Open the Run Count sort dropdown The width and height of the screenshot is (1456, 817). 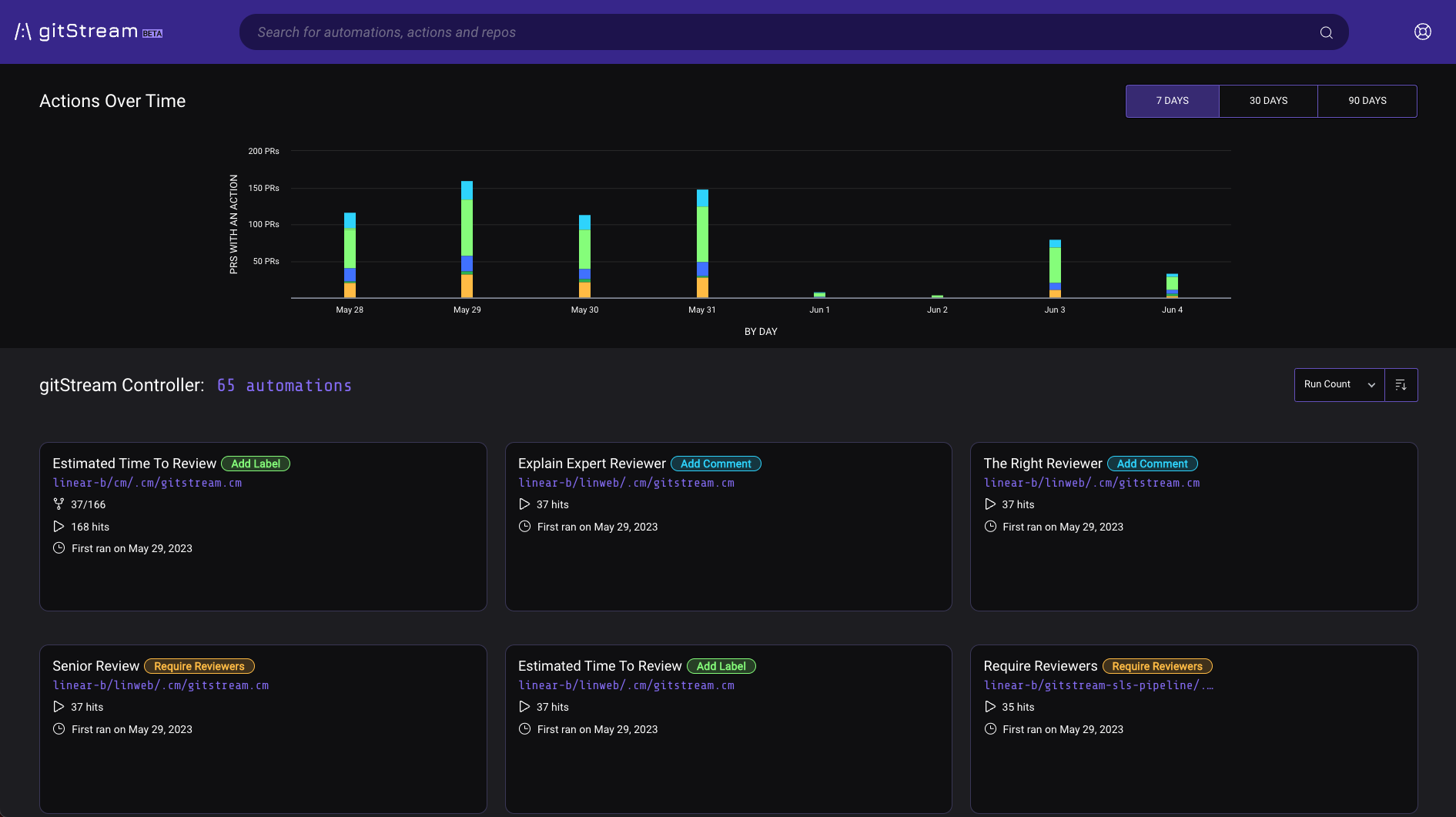(x=1339, y=385)
